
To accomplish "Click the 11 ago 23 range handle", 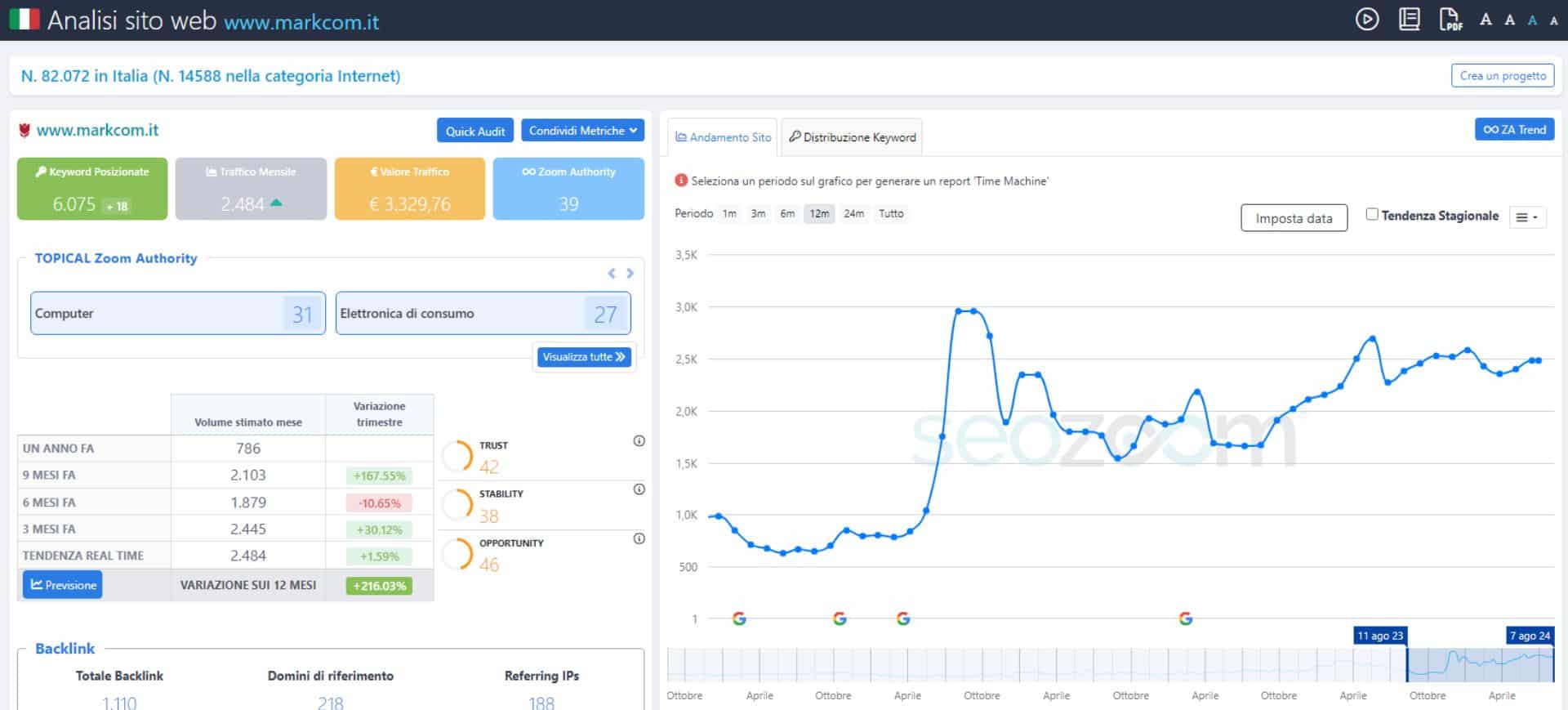I will pos(1406,663).
